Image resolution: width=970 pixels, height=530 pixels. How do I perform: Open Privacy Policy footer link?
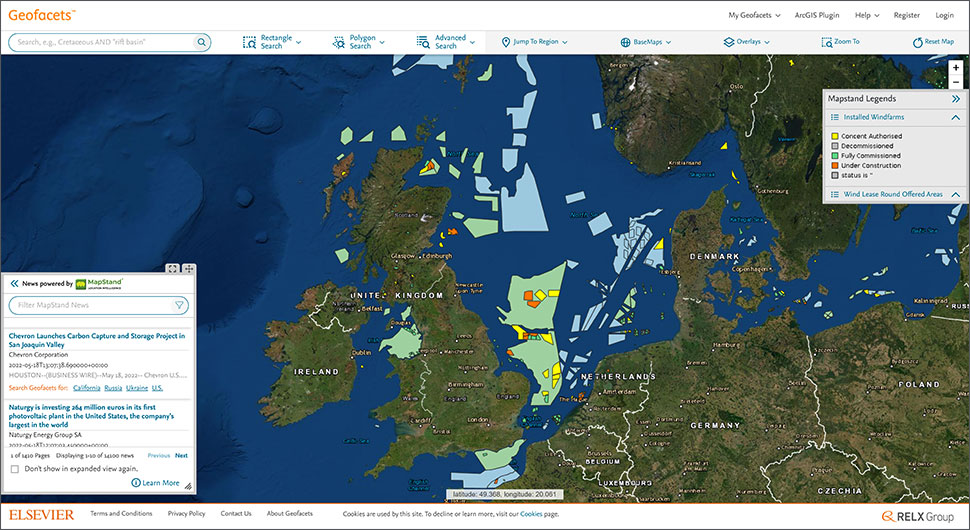186,513
